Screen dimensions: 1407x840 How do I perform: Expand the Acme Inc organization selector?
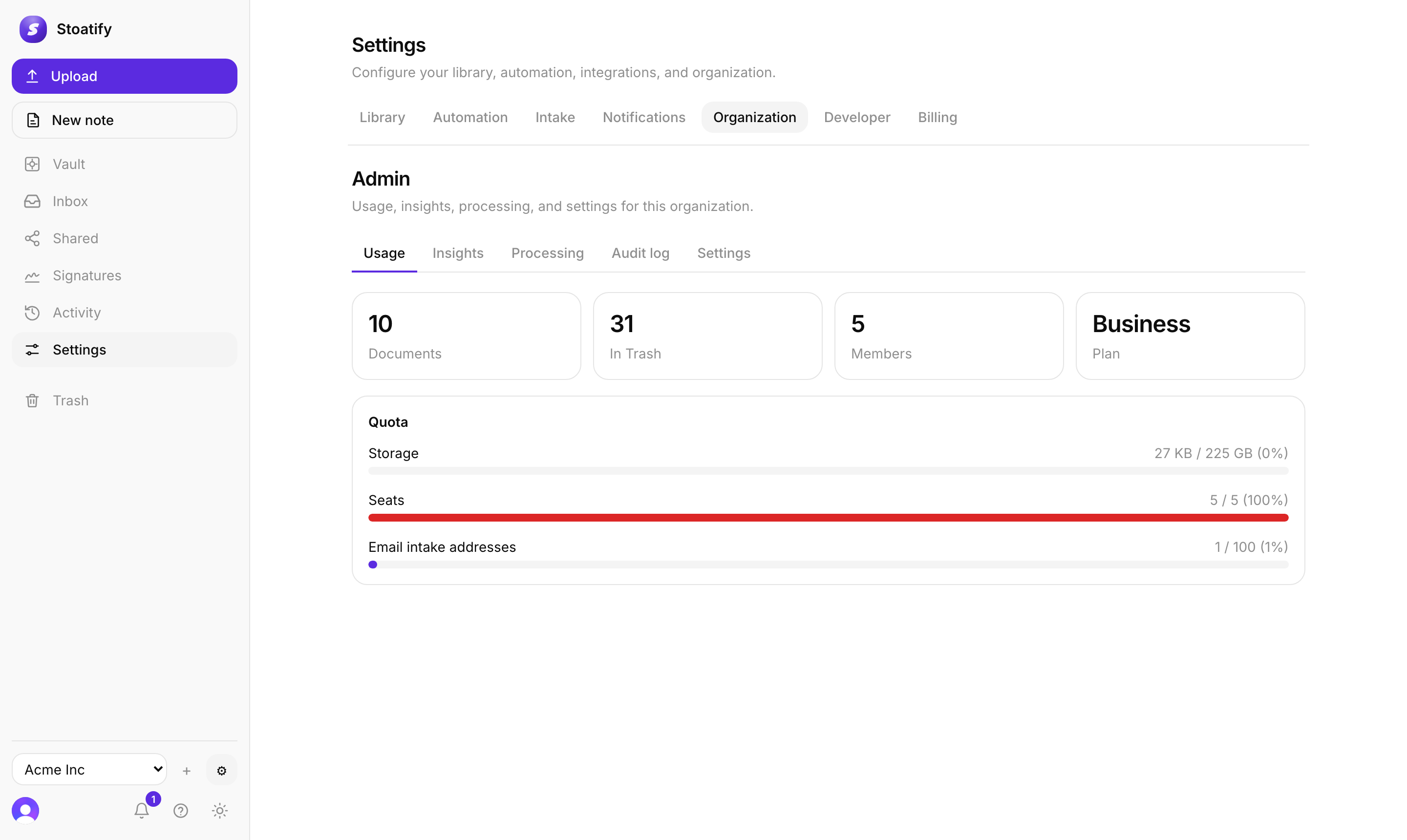click(x=89, y=769)
